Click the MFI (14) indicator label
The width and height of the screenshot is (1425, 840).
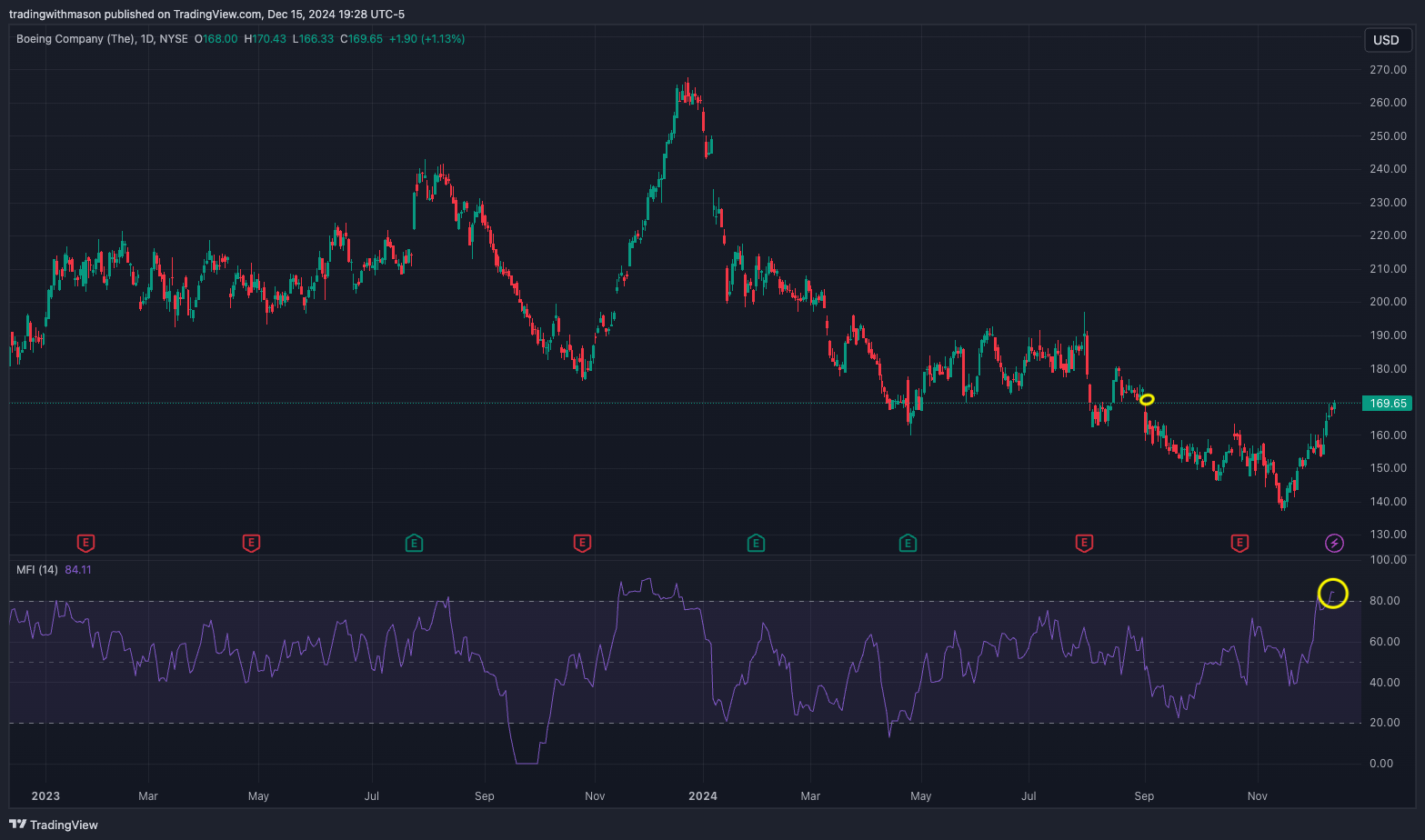point(37,569)
